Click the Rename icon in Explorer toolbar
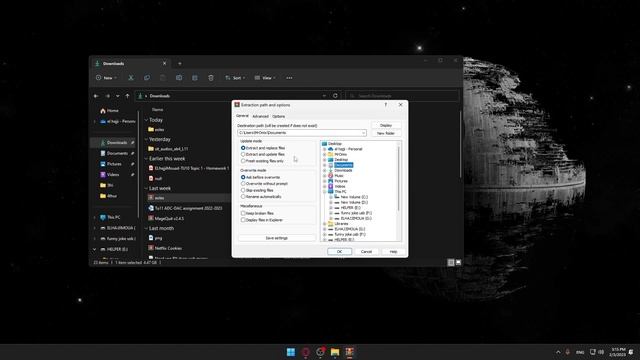640x360 pixels. (179, 78)
